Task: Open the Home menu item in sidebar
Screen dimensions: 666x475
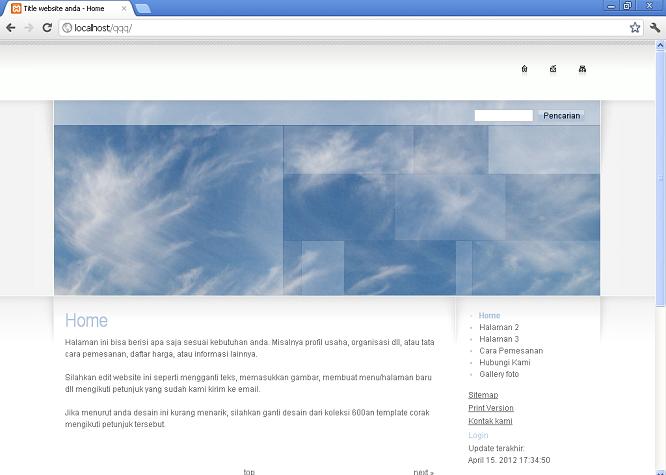Action: [489, 316]
